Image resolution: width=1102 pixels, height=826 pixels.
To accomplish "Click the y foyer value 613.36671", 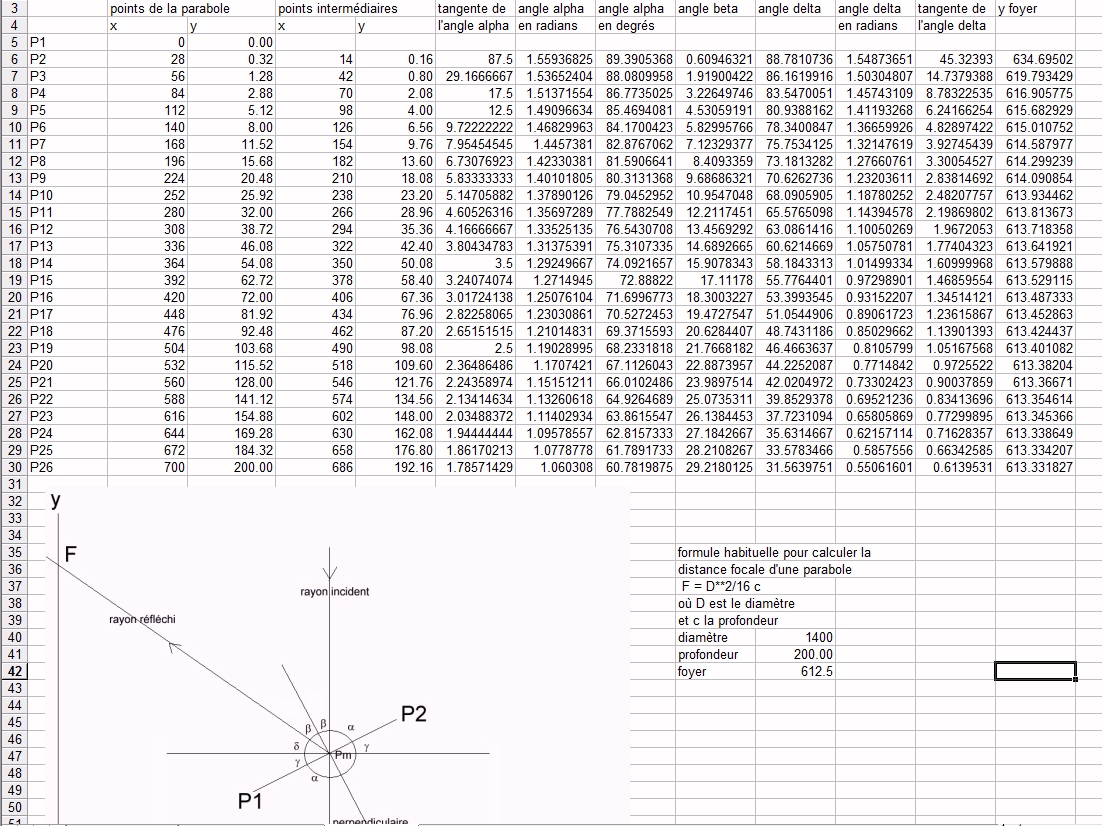I will click(1035, 382).
